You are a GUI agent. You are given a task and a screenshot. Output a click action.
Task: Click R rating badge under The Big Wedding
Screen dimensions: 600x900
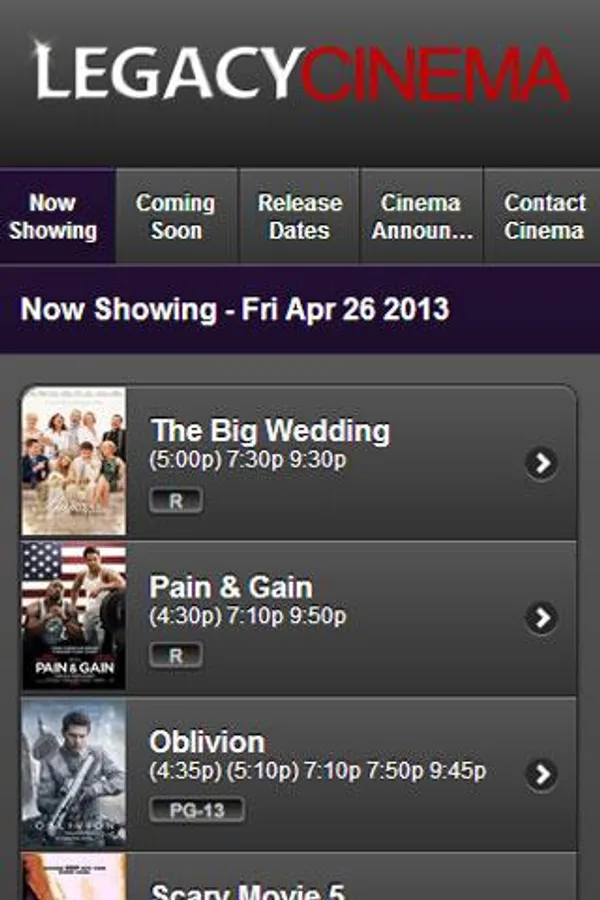176,501
